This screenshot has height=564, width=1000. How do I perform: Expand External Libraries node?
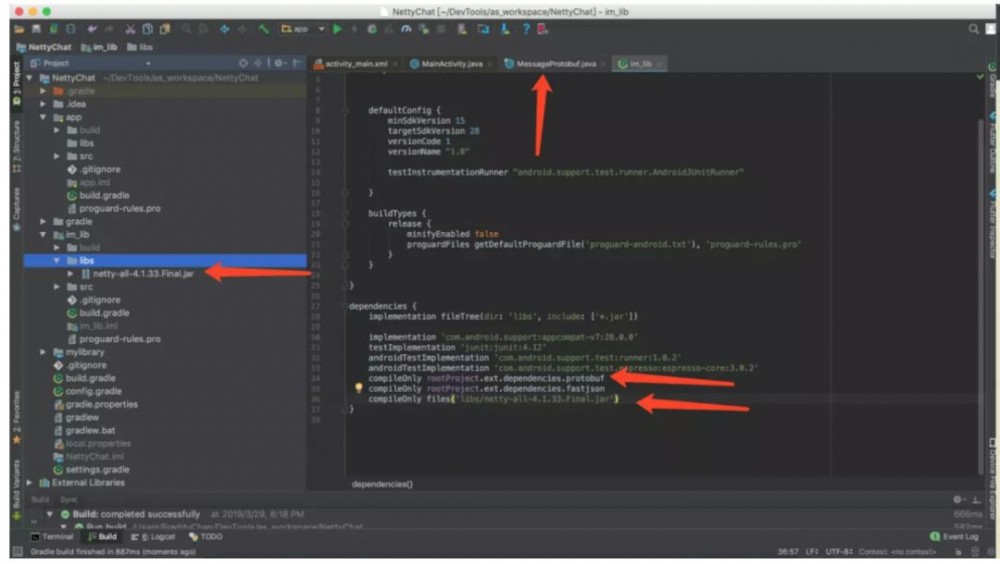pyautogui.click(x=30, y=482)
